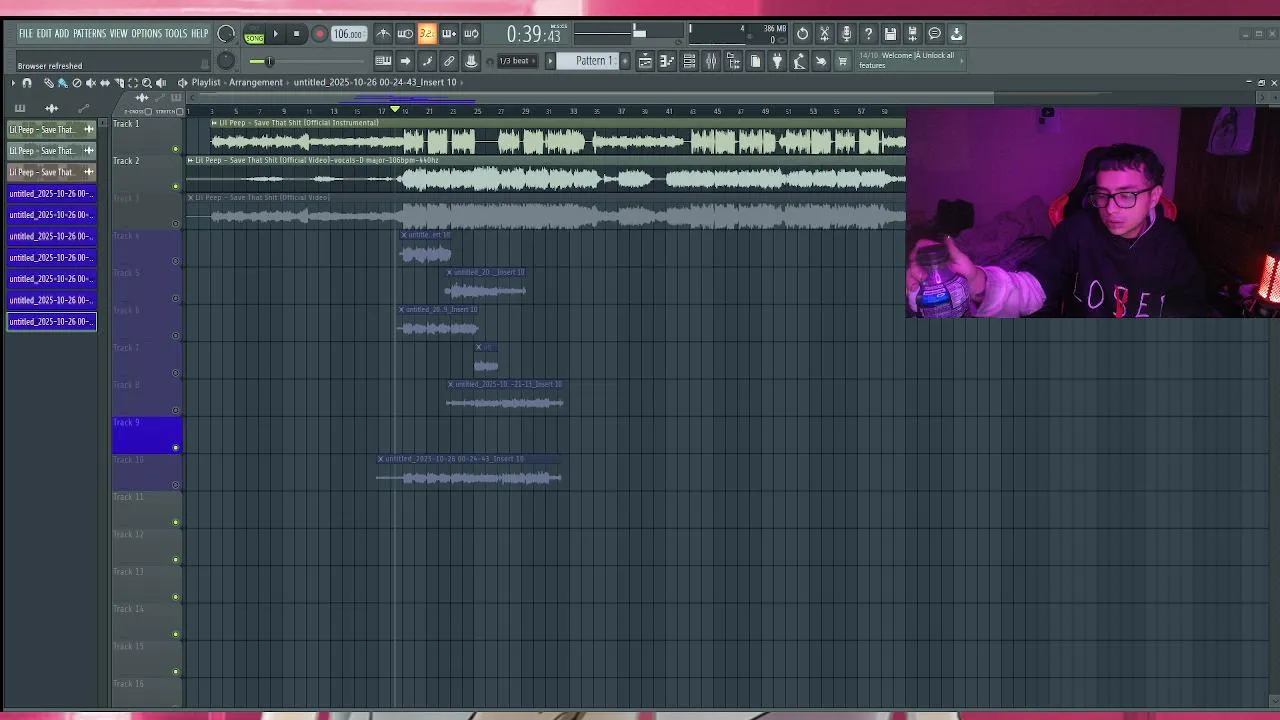Viewport: 1280px width, 720px height.
Task: Open the tempo tapper icon
Action: tap(799, 61)
